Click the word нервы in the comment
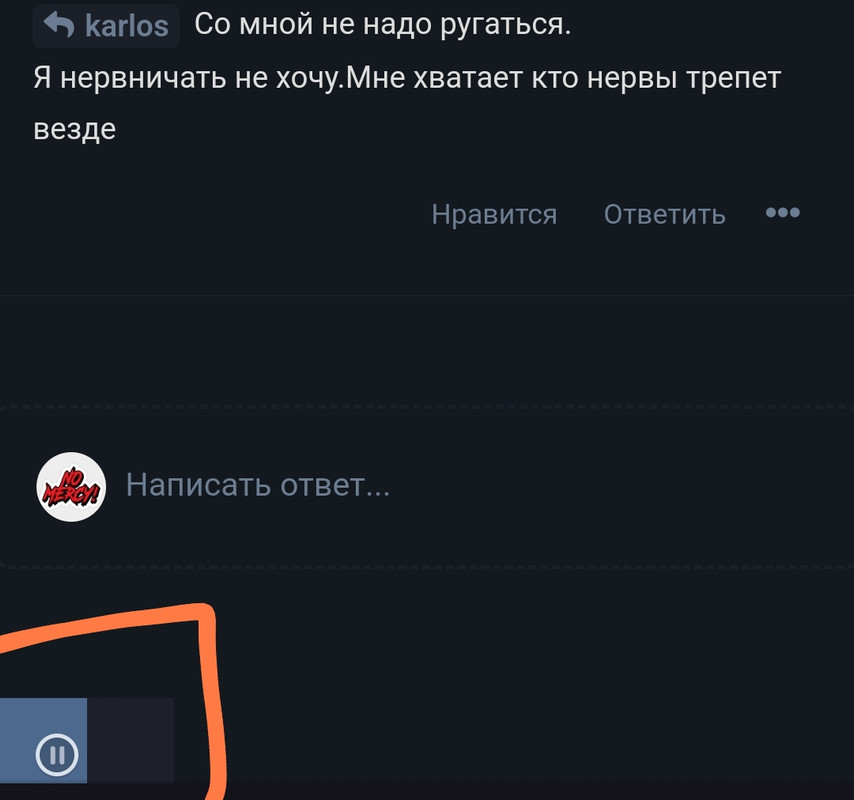 [x=632, y=79]
